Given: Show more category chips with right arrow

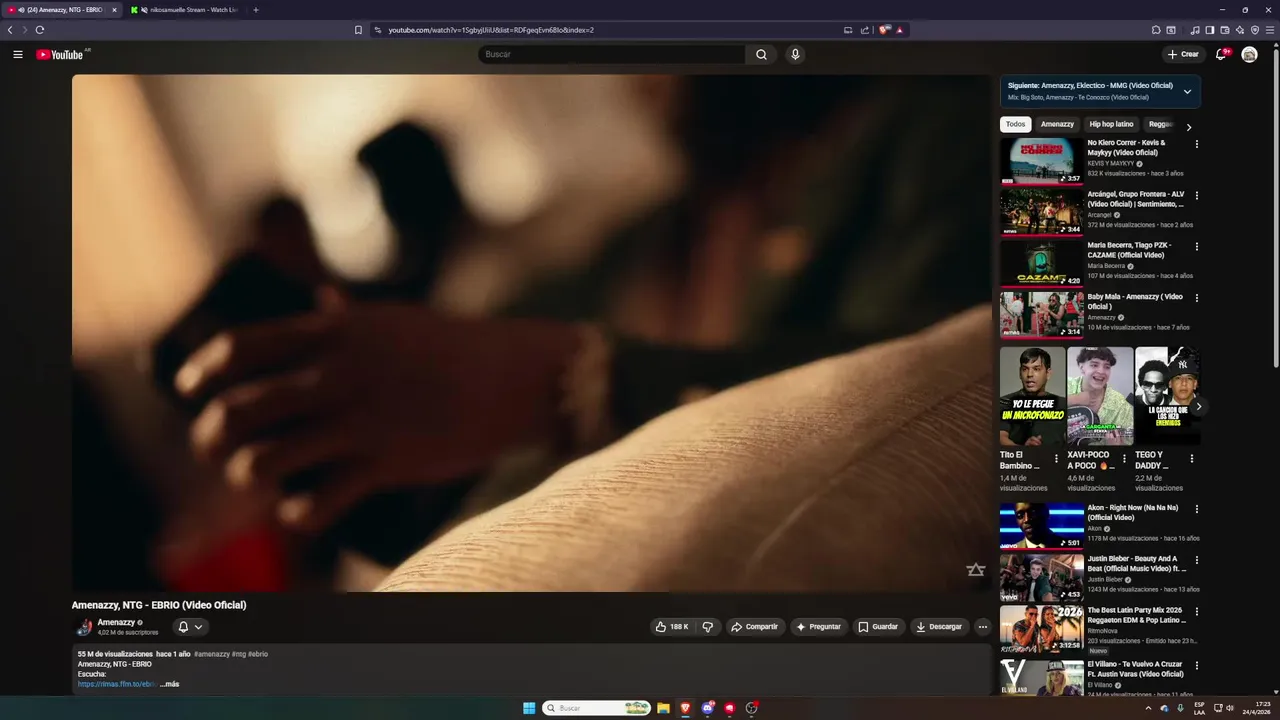Looking at the screenshot, I should coord(1188,127).
